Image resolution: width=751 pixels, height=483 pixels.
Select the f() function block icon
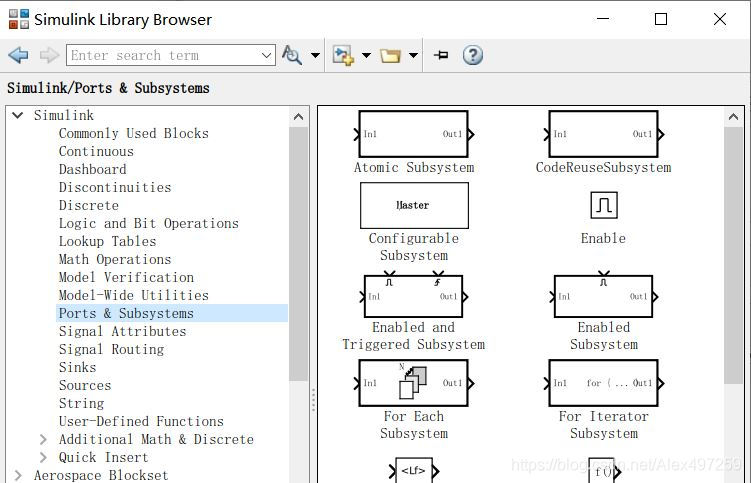[603, 471]
